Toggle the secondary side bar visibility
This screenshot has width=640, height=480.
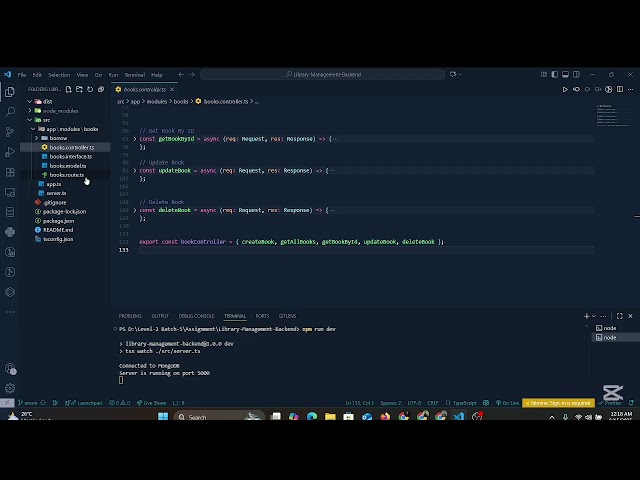(576, 75)
